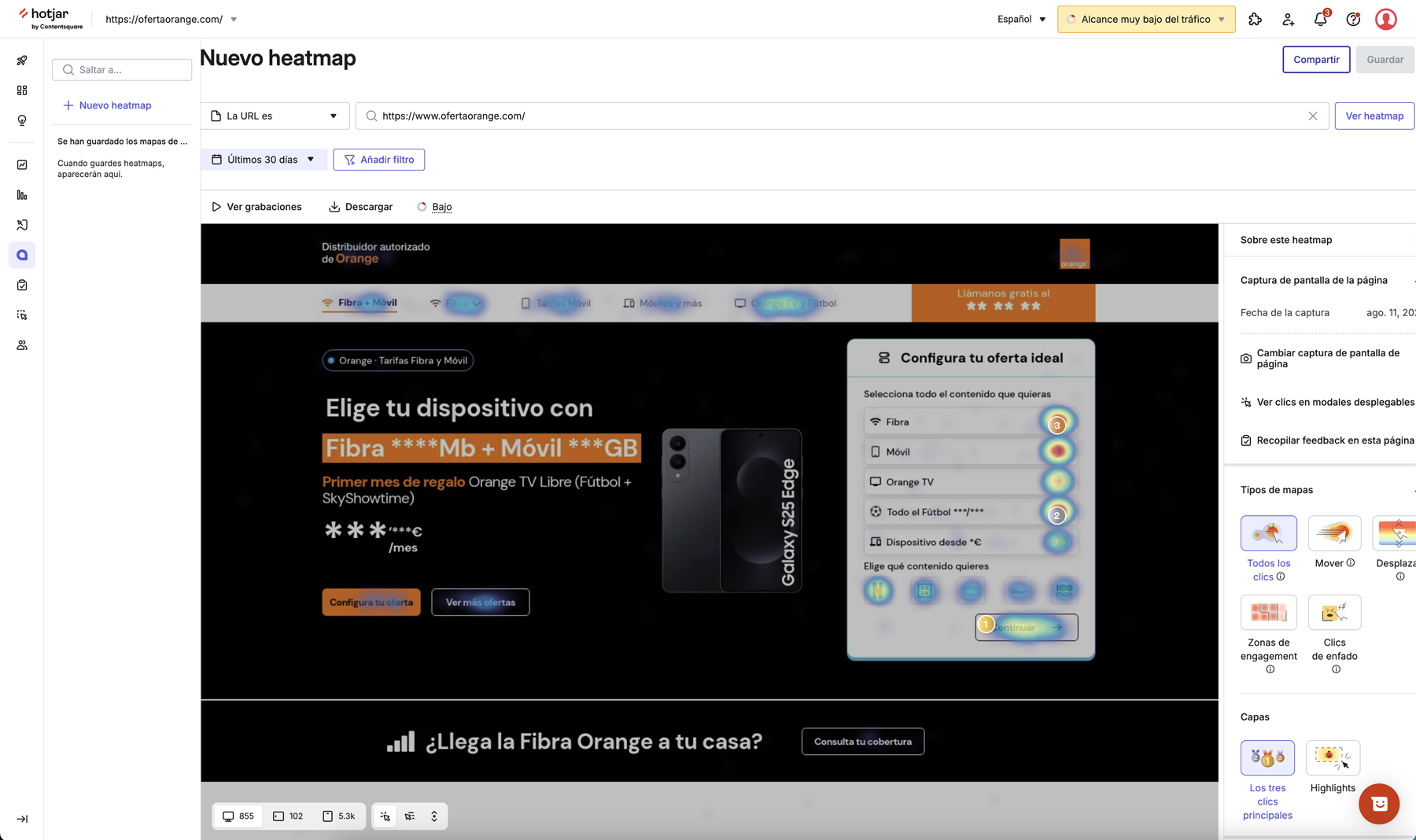Open the help question mark icon
Viewport: 1416px width, 840px height.
click(1353, 19)
